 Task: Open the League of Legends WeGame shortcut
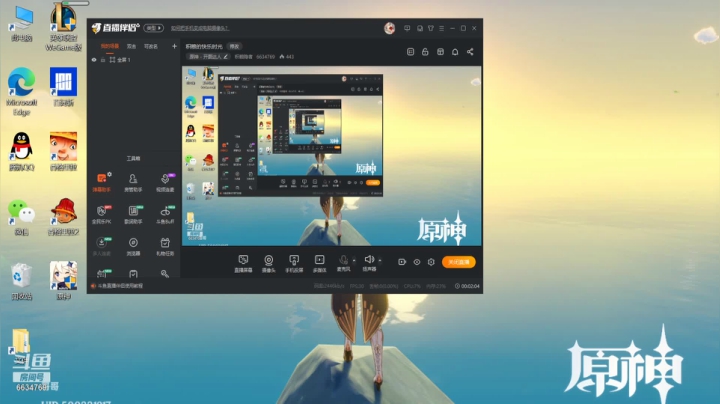click(x=63, y=26)
